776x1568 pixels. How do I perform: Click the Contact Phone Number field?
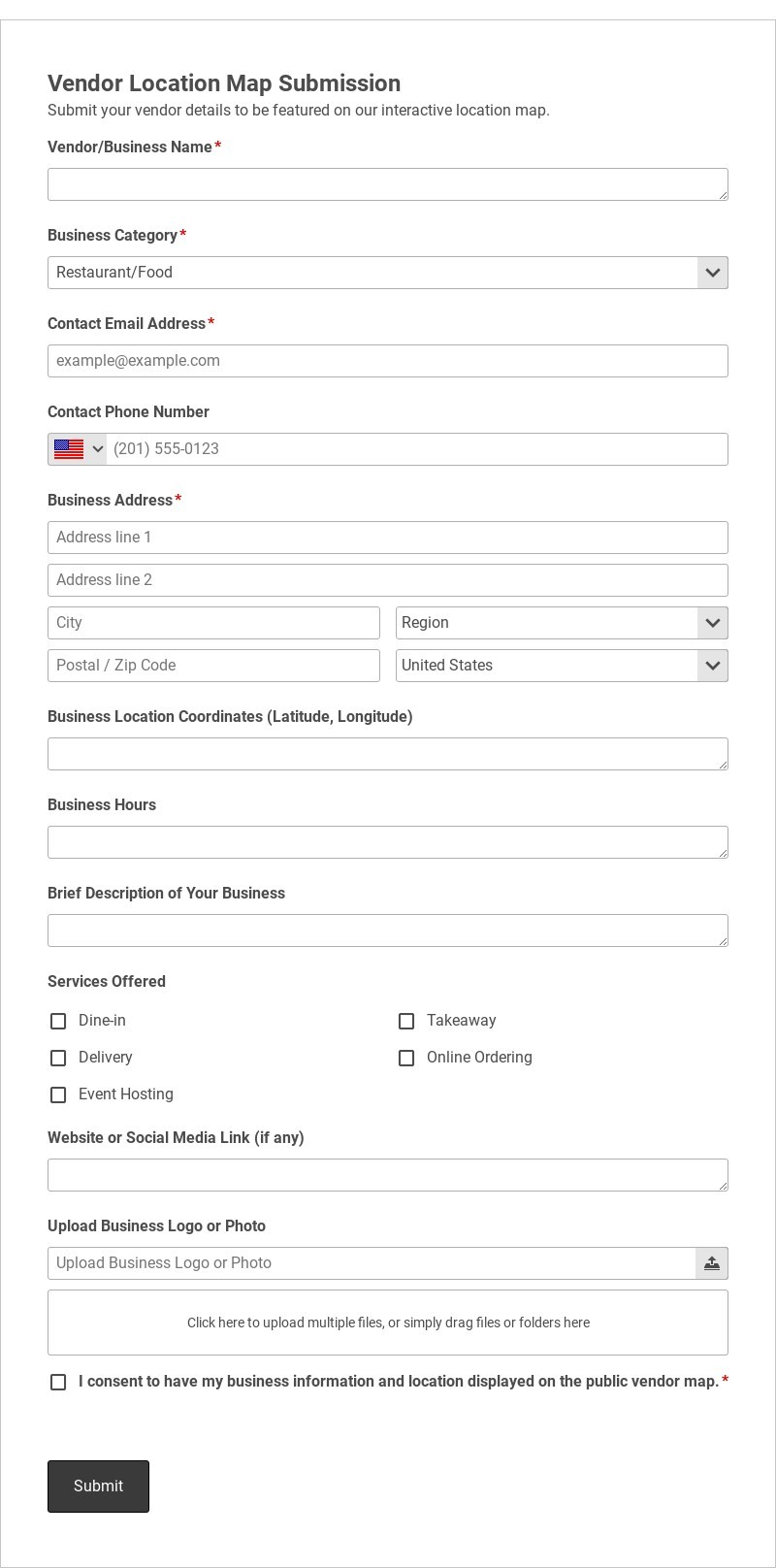[417, 449]
